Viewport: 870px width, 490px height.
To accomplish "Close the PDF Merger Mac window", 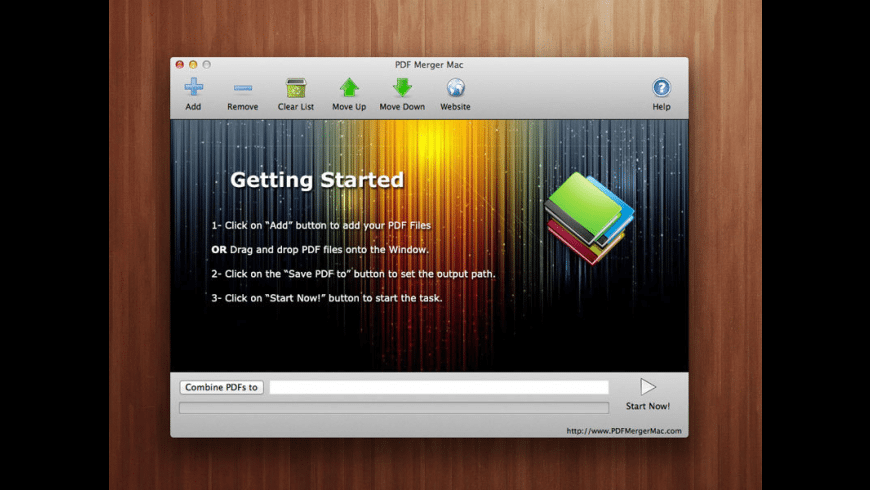I will (180, 65).
